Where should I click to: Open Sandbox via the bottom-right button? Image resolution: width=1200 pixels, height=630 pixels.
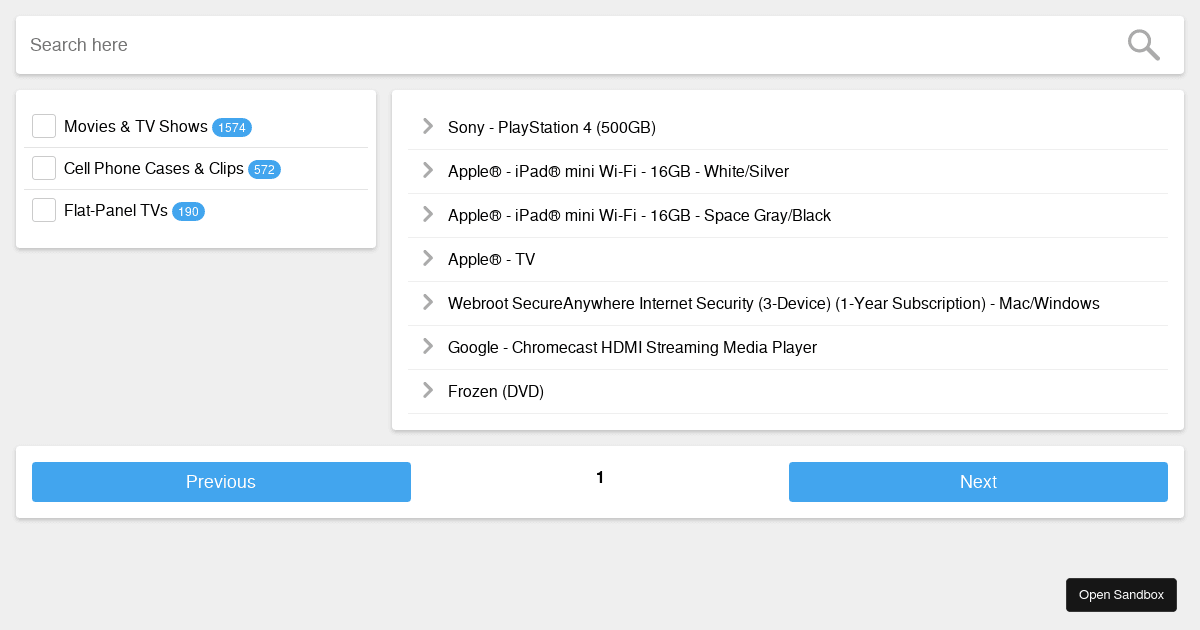coord(1121,594)
